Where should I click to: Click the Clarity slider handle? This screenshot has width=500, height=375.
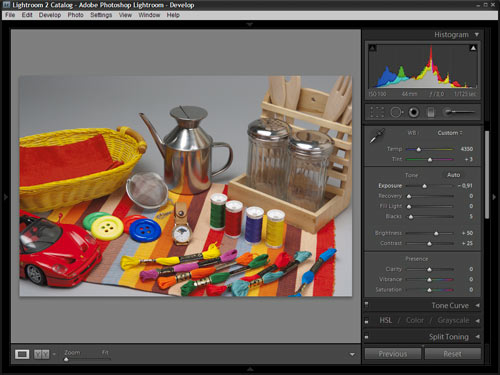429,269
